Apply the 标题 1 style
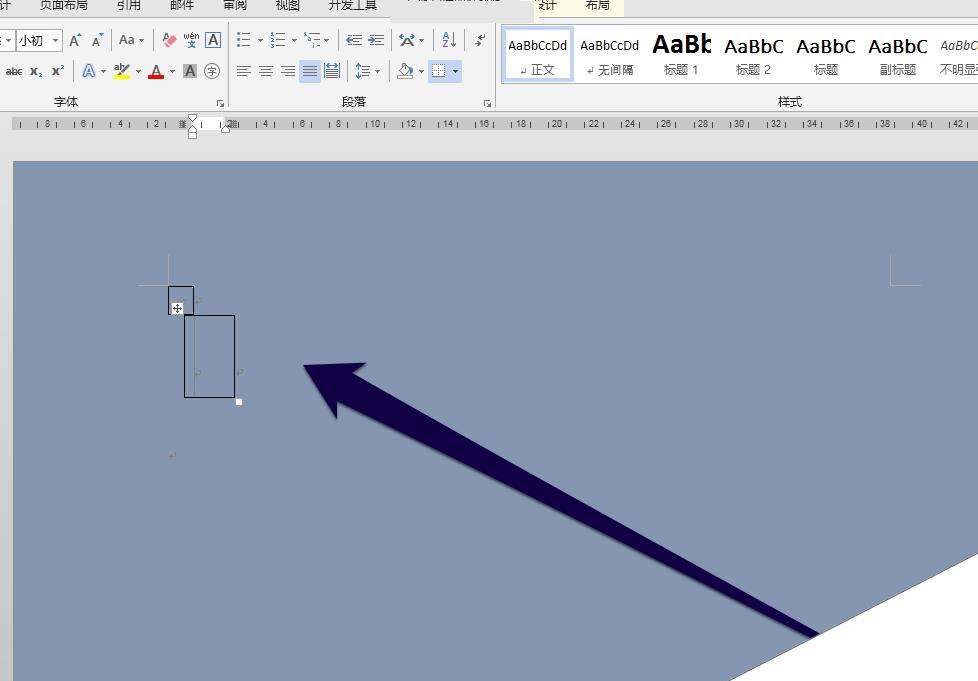978x681 pixels. click(x=681, y=54)
